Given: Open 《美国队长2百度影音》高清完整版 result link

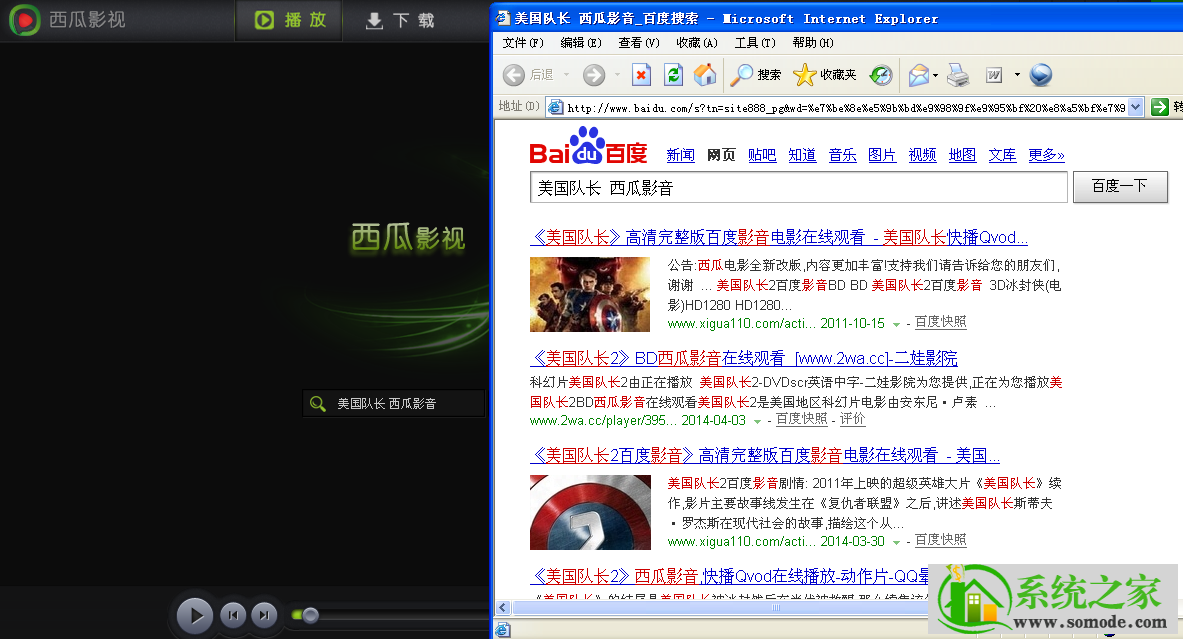Looking at the screenshot, I should click(765, 456).
